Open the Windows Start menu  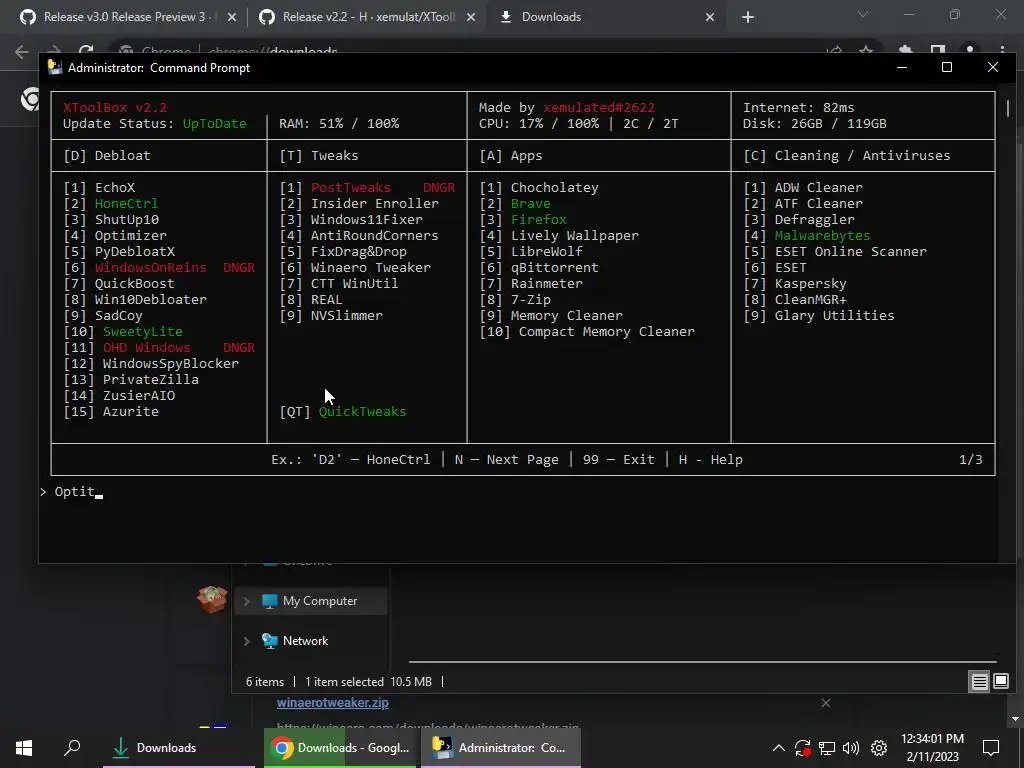point(24,748)
